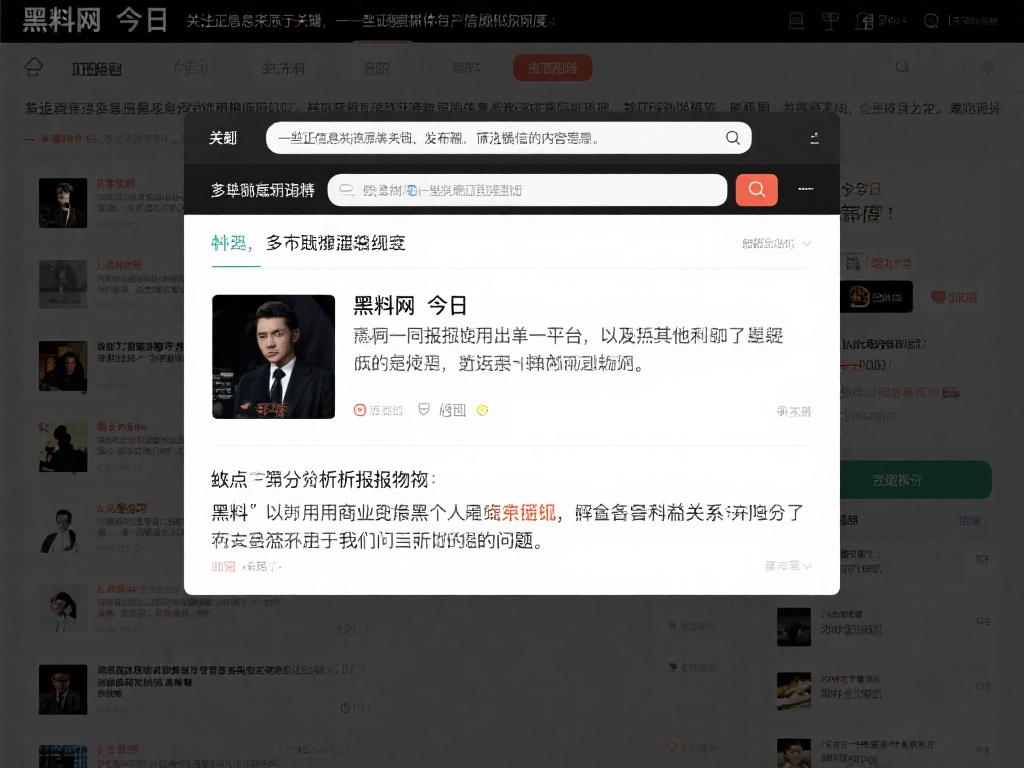The height and width of the screenshot is (768, 1024).
Task: Click the icon at the top-right corner of the modal
Action: tap(814, 138)
